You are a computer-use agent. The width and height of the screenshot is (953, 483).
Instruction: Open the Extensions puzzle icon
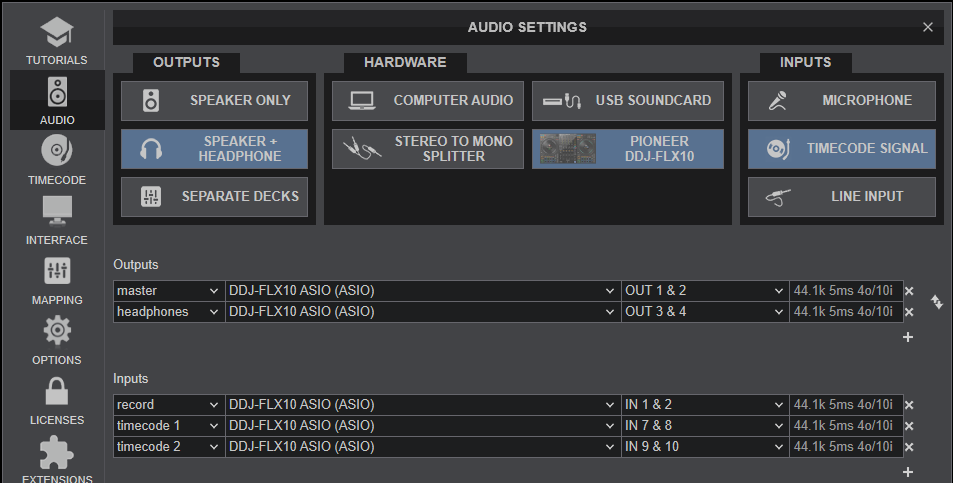(x=57, y=460)
